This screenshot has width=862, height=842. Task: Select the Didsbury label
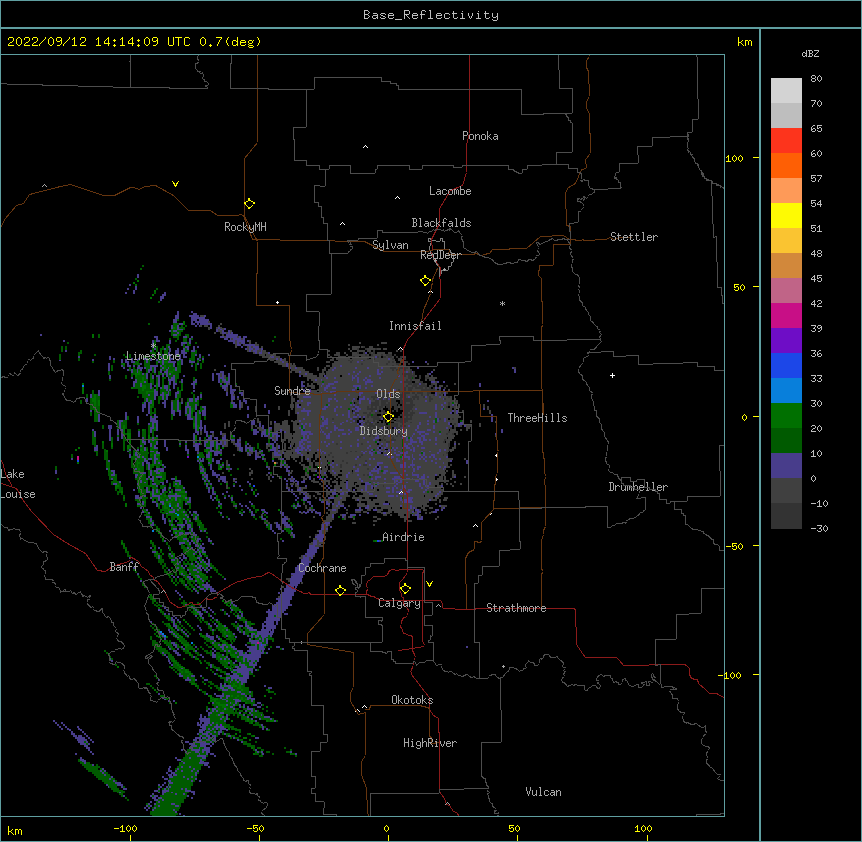click(x=384, y=431)
